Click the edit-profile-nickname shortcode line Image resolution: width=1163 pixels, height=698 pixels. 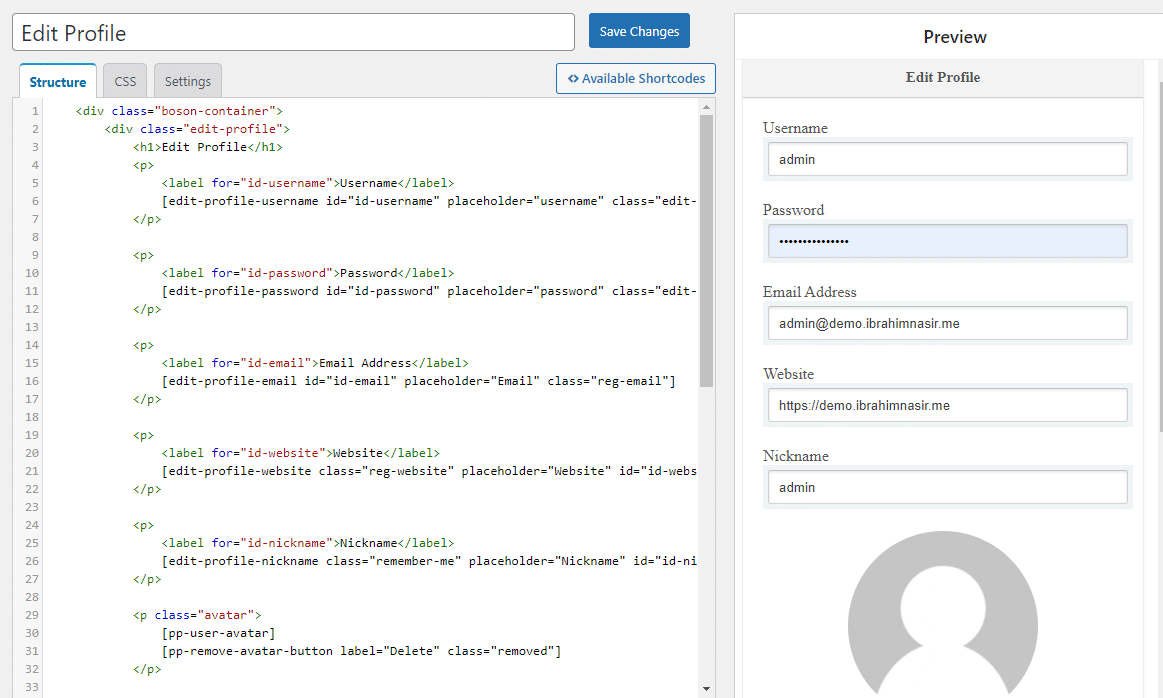[x=429, y=561]
